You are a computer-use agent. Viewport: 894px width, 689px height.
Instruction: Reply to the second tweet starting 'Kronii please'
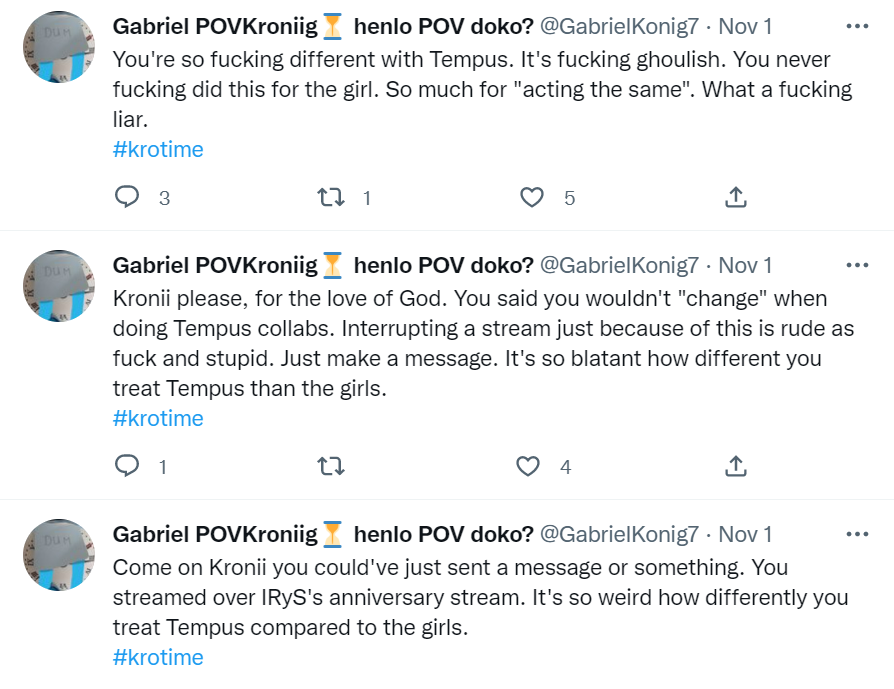click(x=127, y=466)
